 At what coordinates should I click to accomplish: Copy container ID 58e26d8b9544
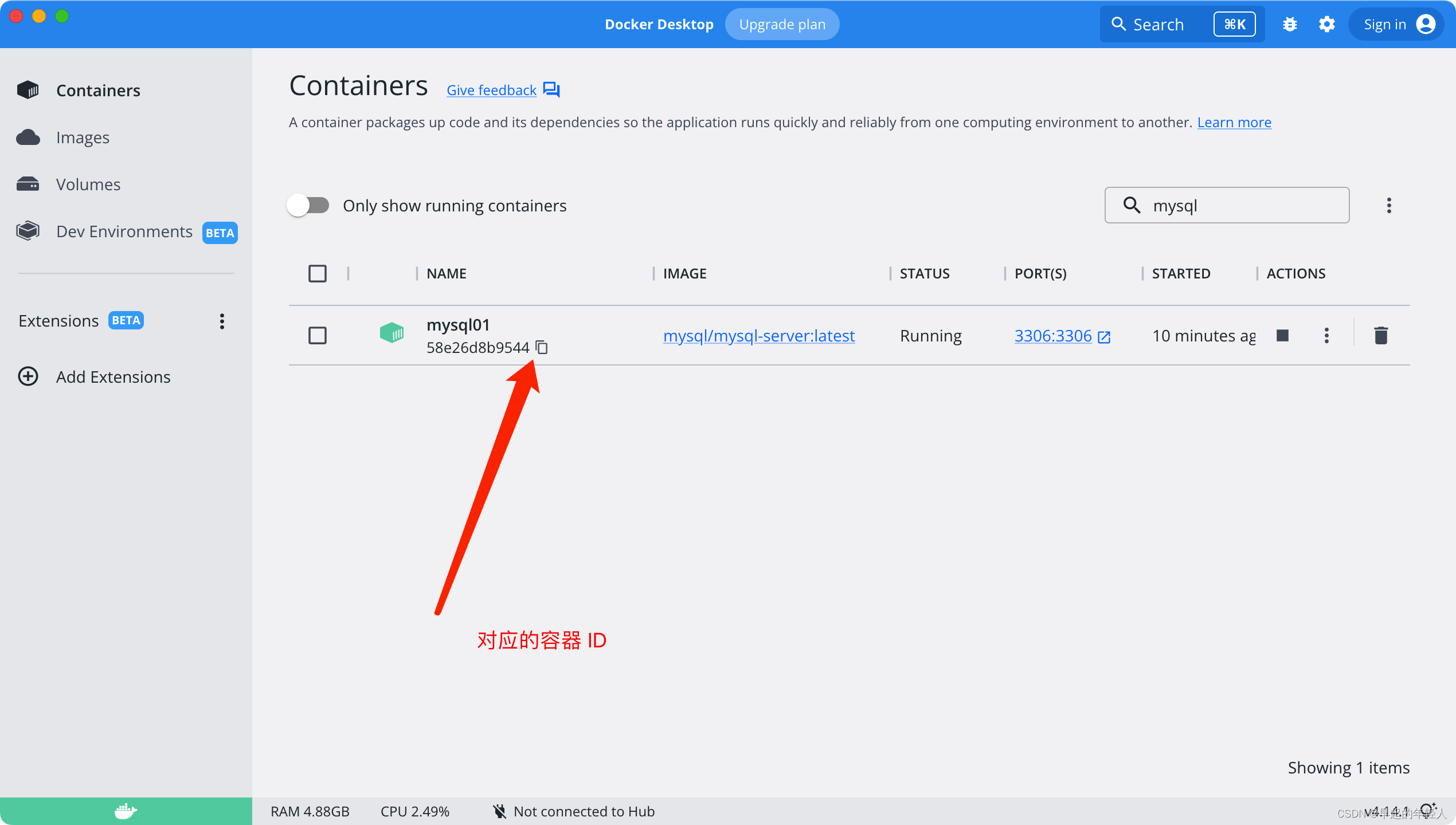[542, 347]
